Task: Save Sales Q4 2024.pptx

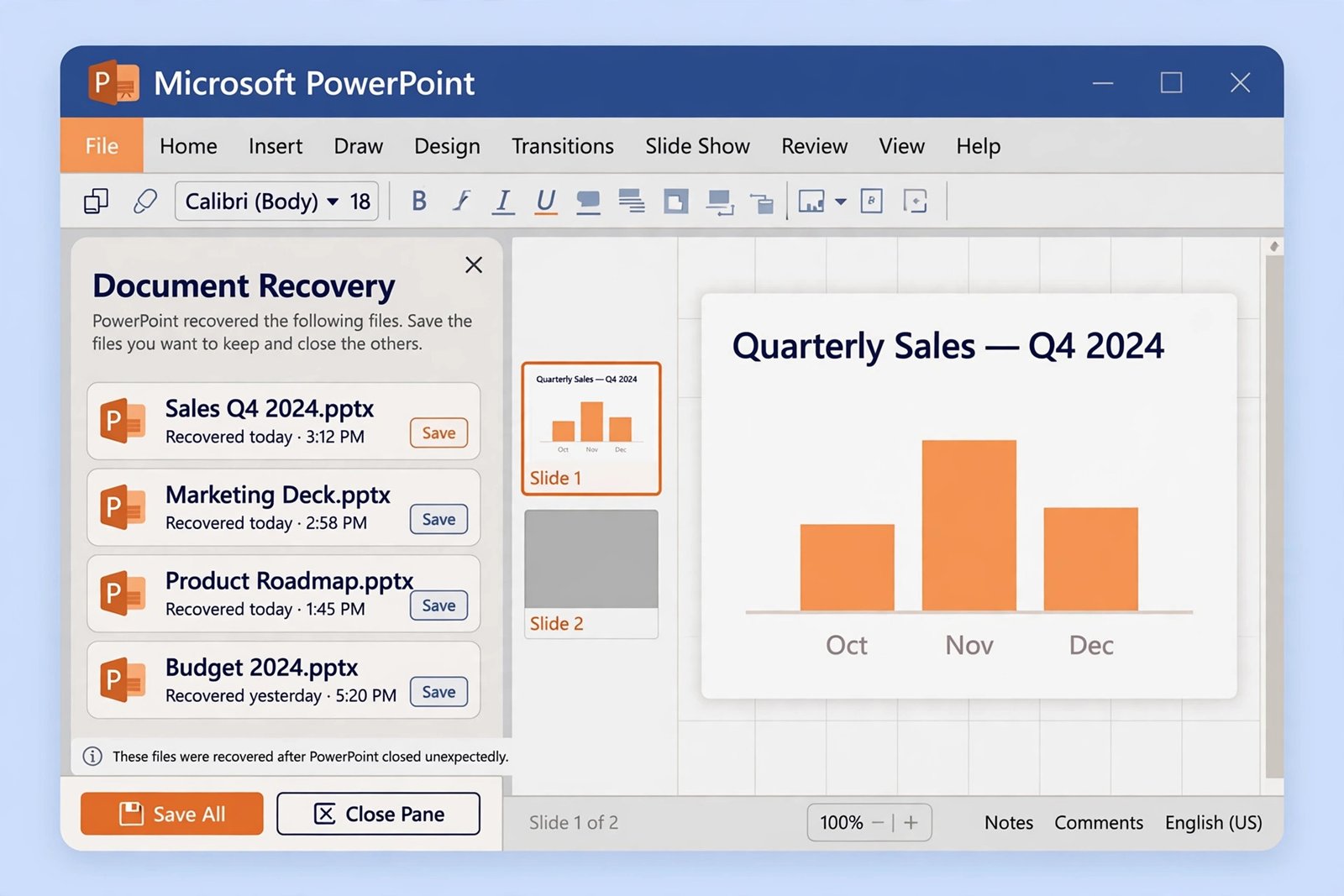Action: pyautogui.click(x=438, y=432)
